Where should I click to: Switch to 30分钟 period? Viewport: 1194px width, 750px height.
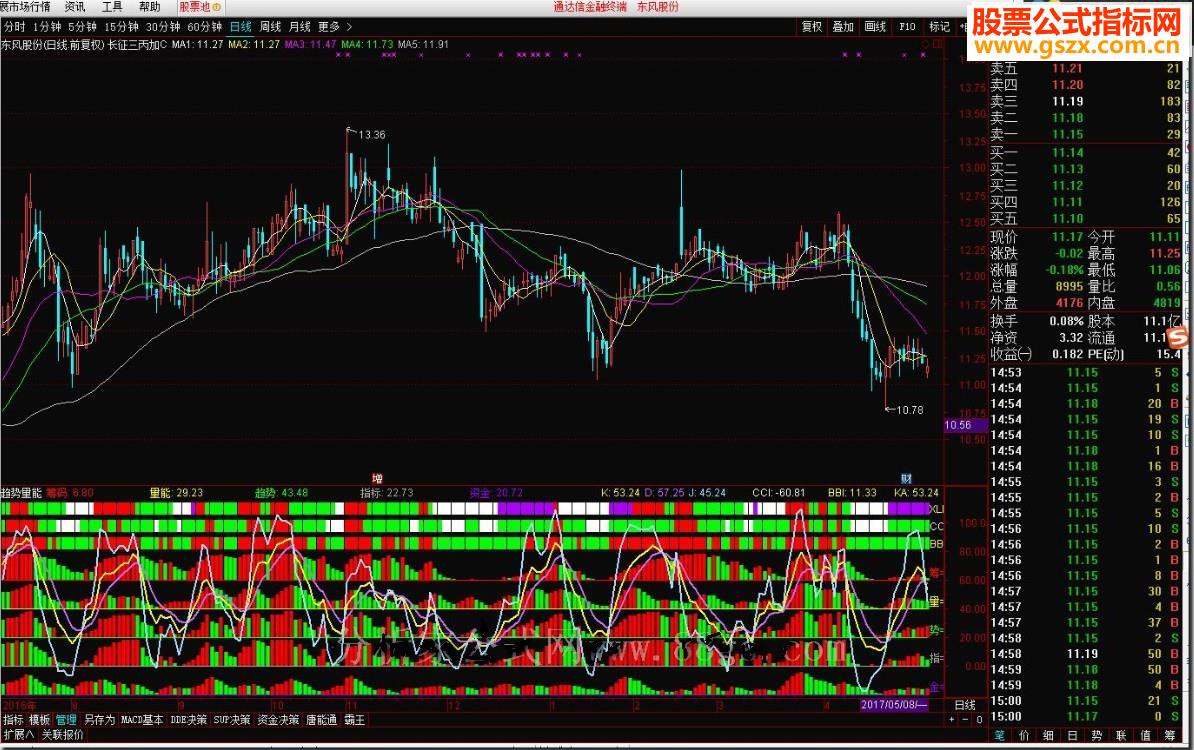tap(163, 27)
